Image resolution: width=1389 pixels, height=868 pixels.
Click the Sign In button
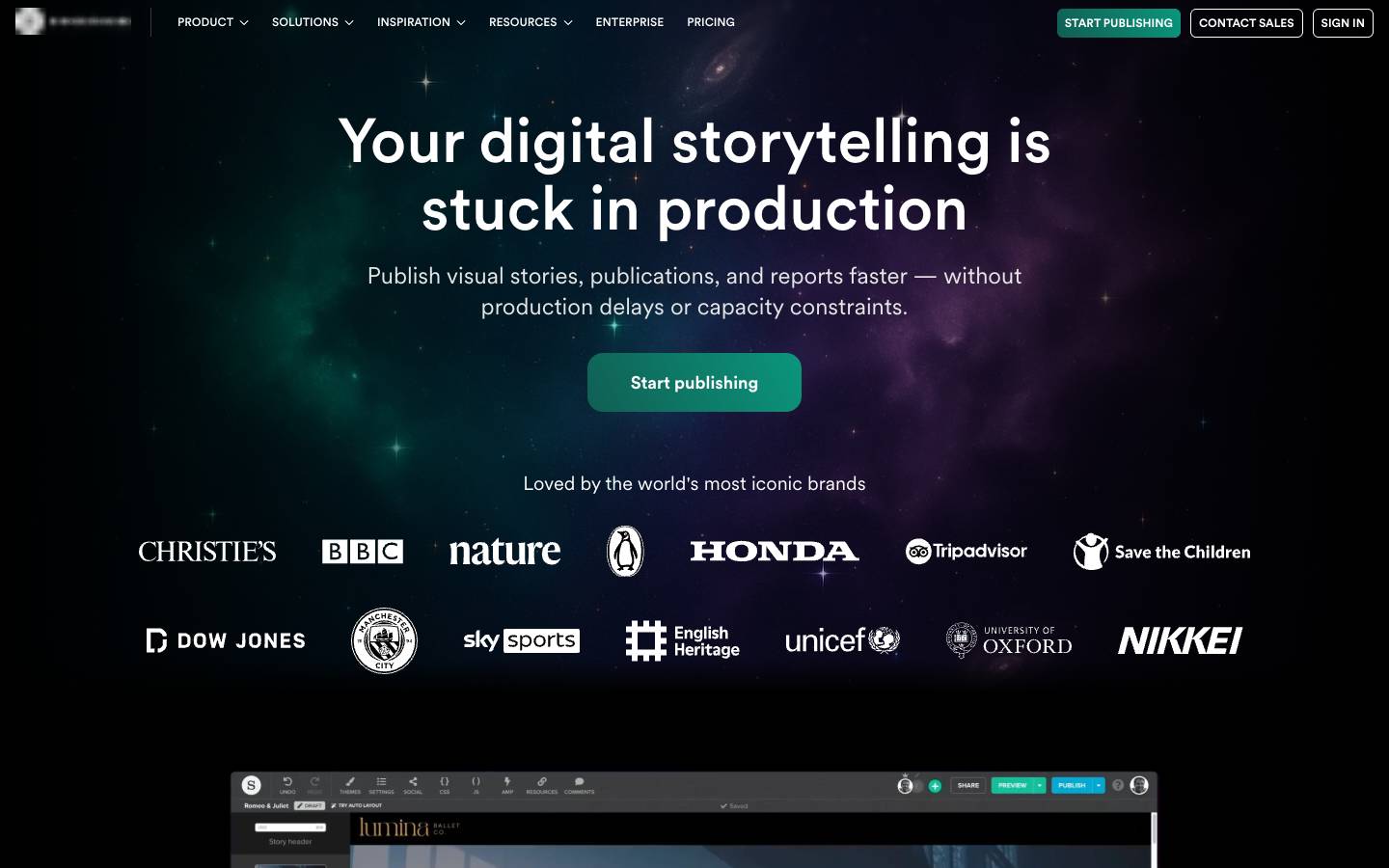click(x=1343, y=23)
